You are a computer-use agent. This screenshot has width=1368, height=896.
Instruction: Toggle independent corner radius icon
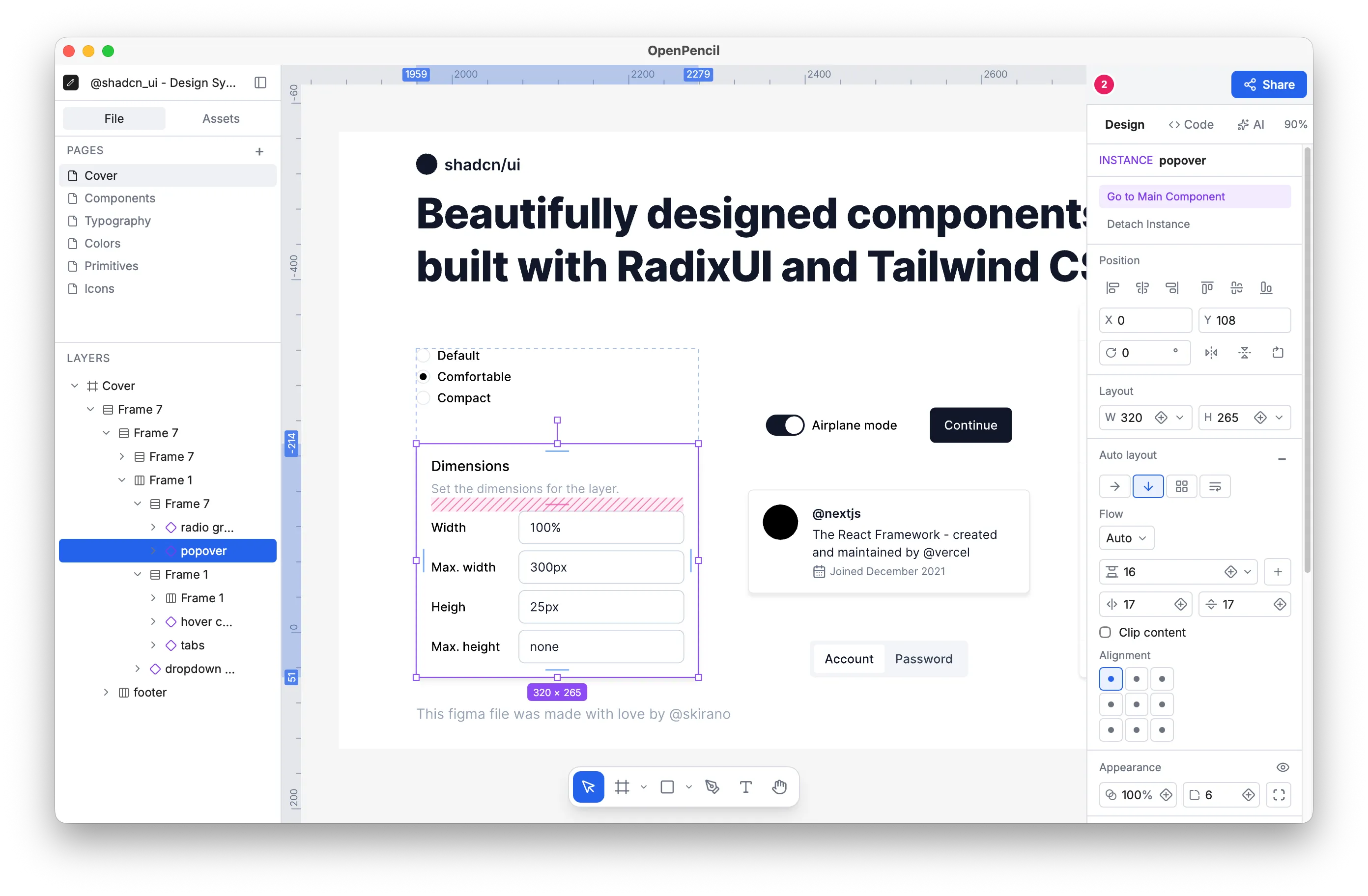pyautogui.click(x=1279, y=795)
